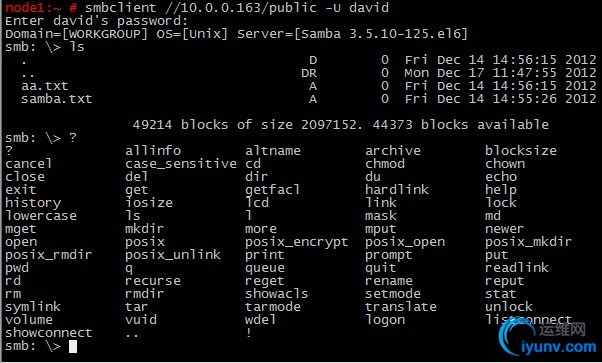Select the samba.txt file entry

pyautogui.click(x=56, y=99)
